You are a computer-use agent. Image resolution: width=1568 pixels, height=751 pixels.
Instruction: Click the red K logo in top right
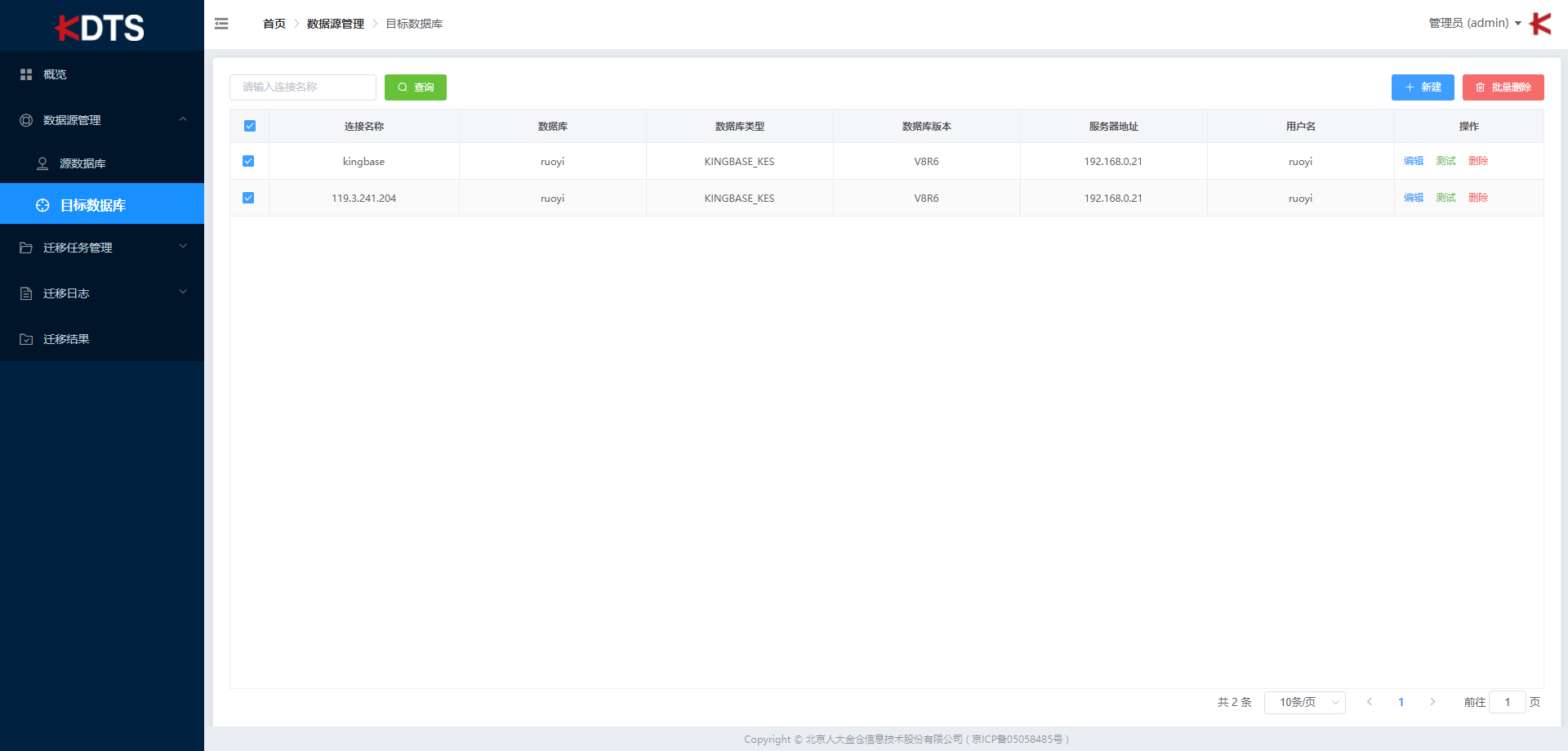coord(1540,24)
